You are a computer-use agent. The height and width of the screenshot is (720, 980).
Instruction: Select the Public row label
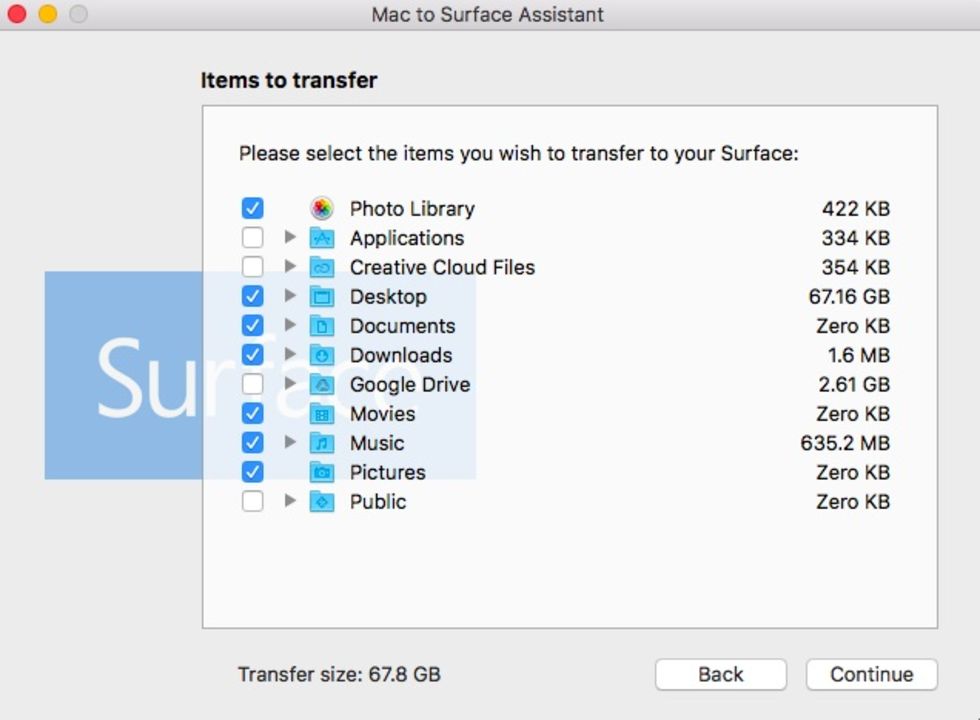pyautogui.click(x=378, y=502)
